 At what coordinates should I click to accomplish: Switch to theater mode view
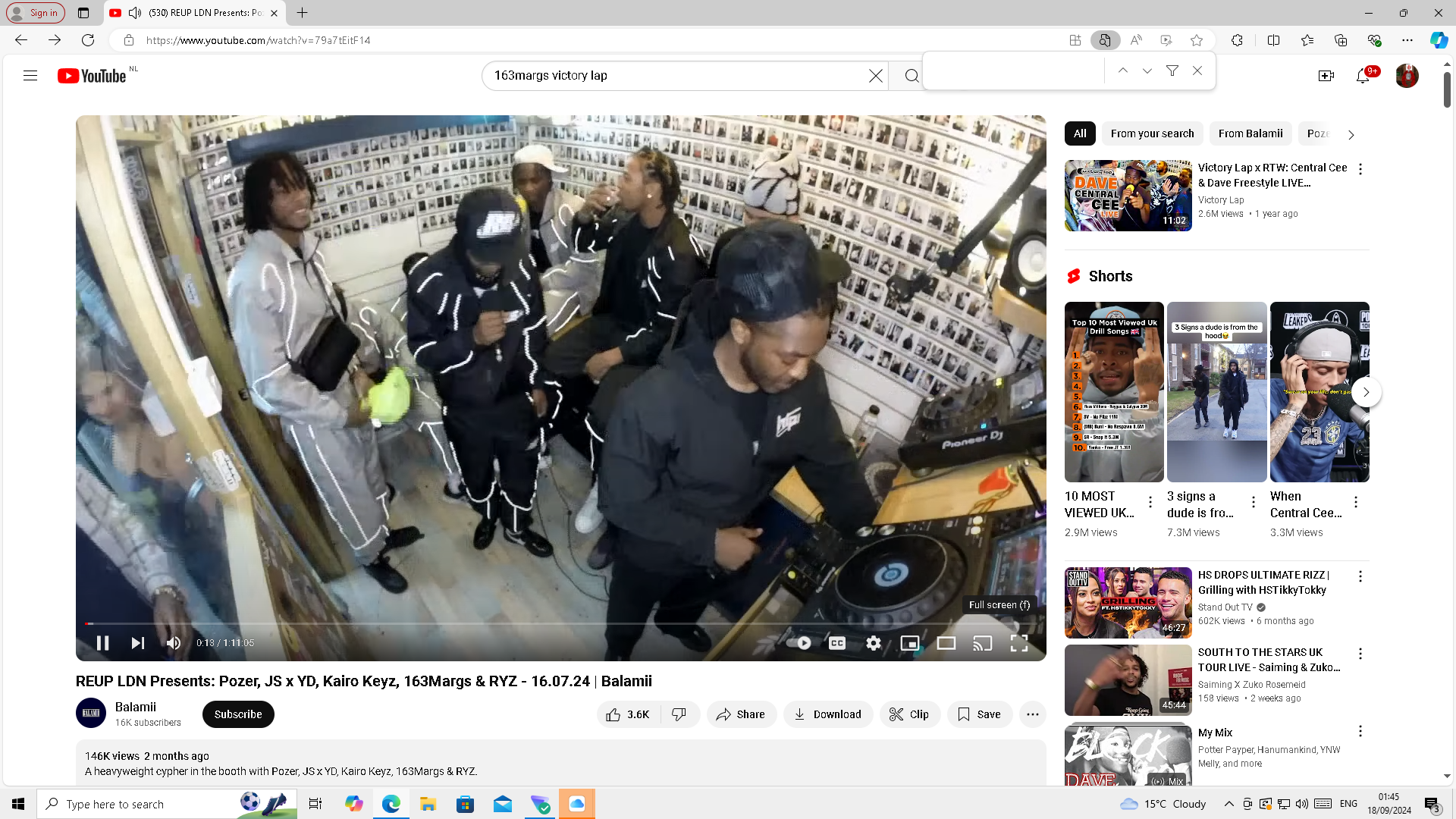pos(946,643)
